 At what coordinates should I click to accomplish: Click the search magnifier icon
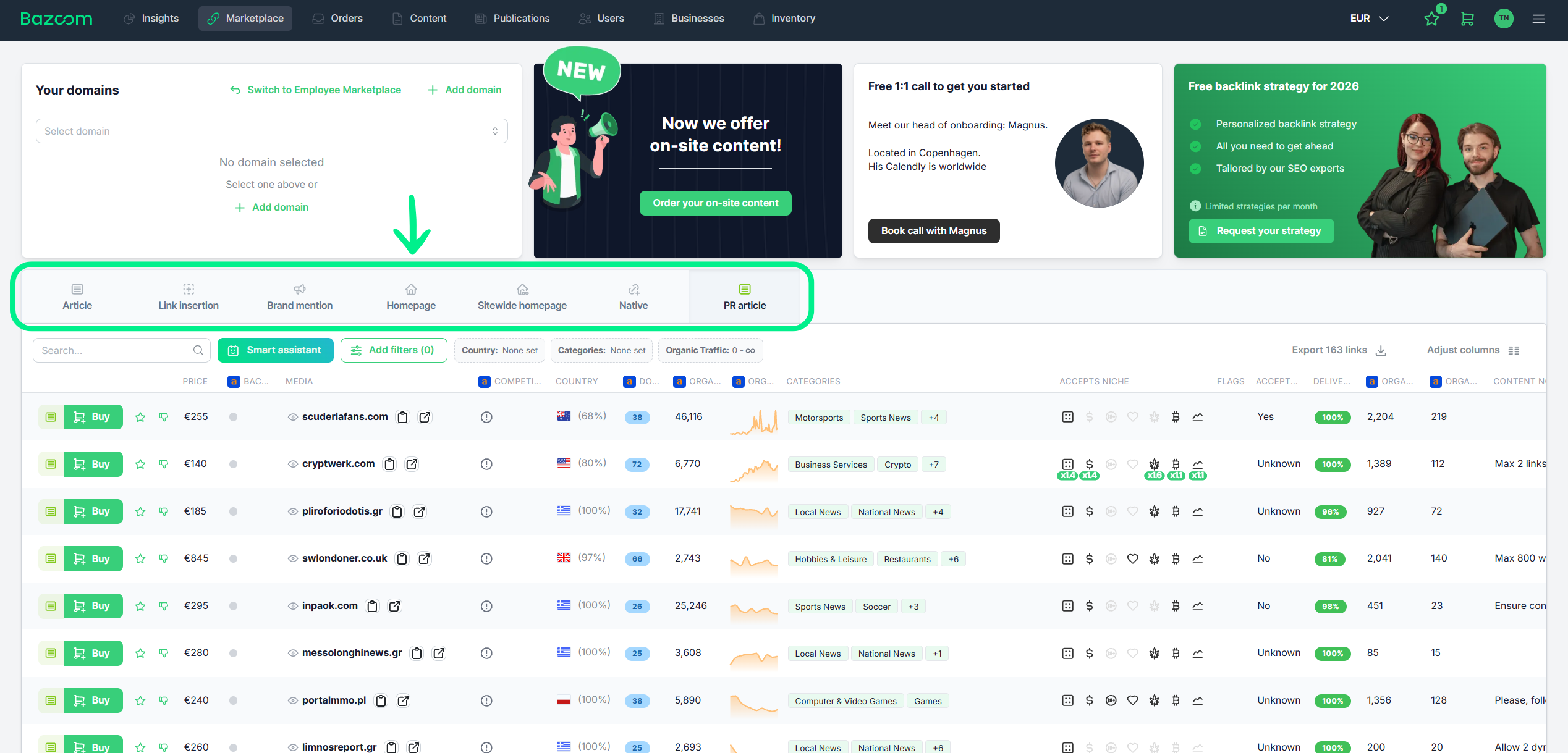point(198,350)
